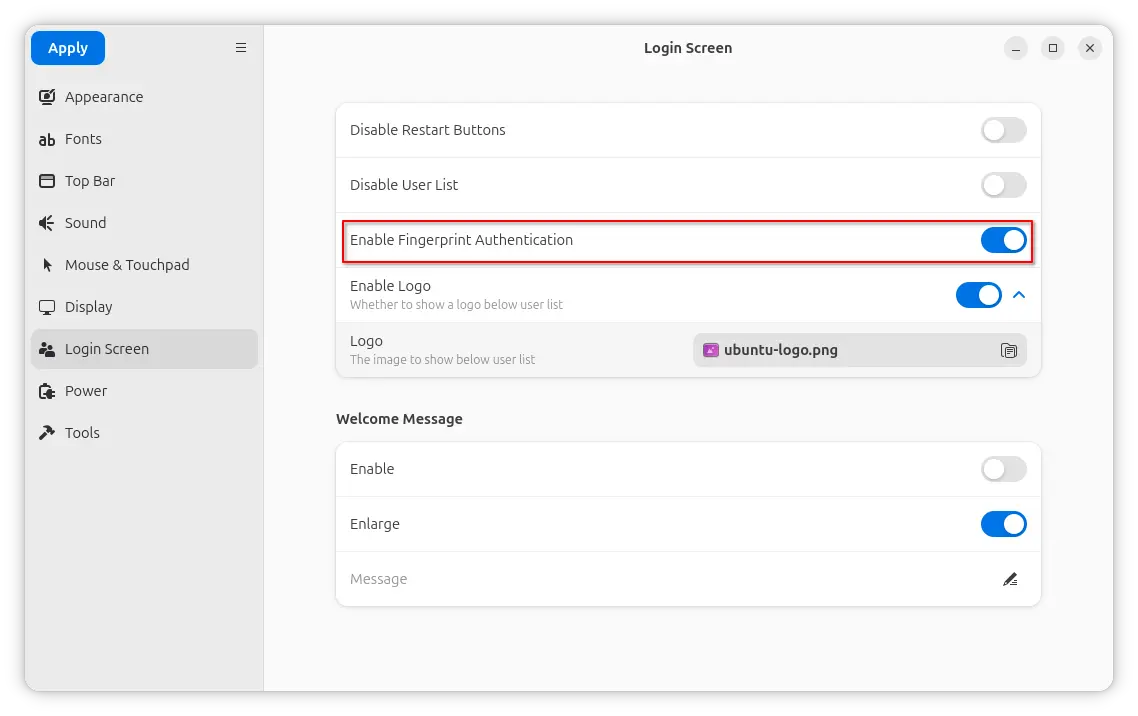Image resolution: width=1138 pixels, height=716 pixels.
Task: Toggle the welcome message Enlarge switch
Action: [x=1003, y=524]
